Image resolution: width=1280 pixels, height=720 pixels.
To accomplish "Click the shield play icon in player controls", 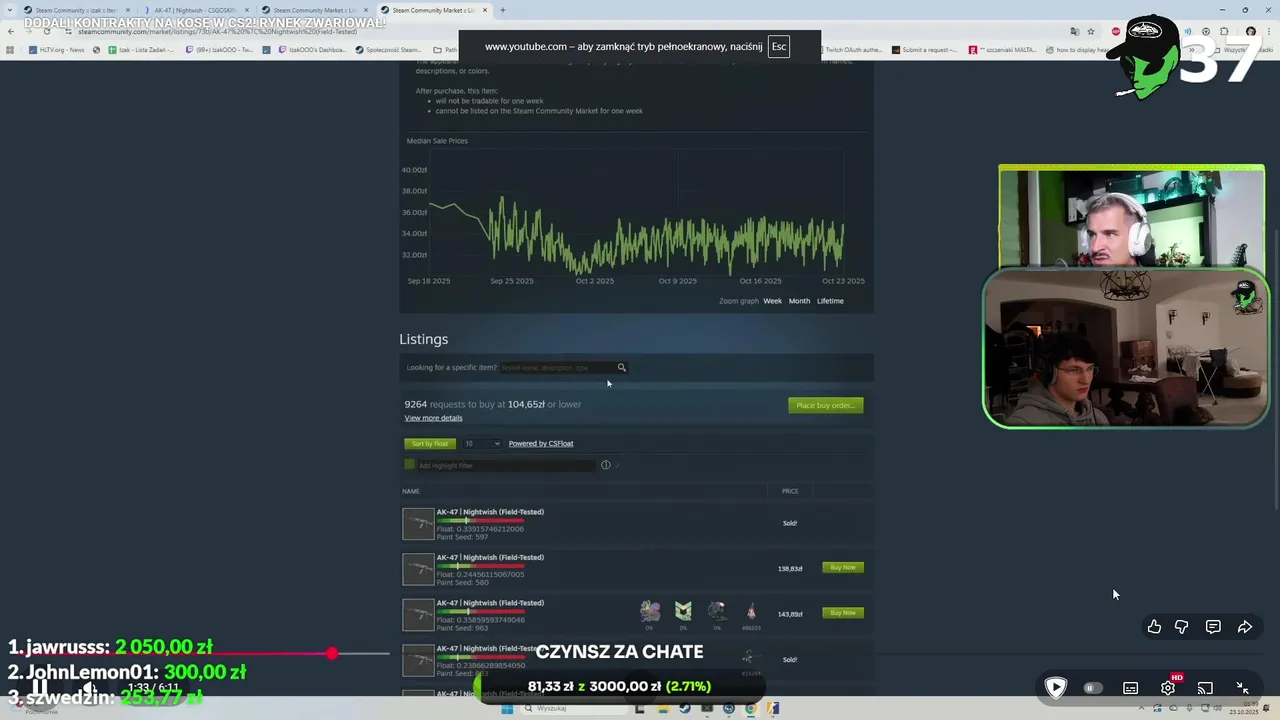I will pyautogui.click(x=1056, y=687).
